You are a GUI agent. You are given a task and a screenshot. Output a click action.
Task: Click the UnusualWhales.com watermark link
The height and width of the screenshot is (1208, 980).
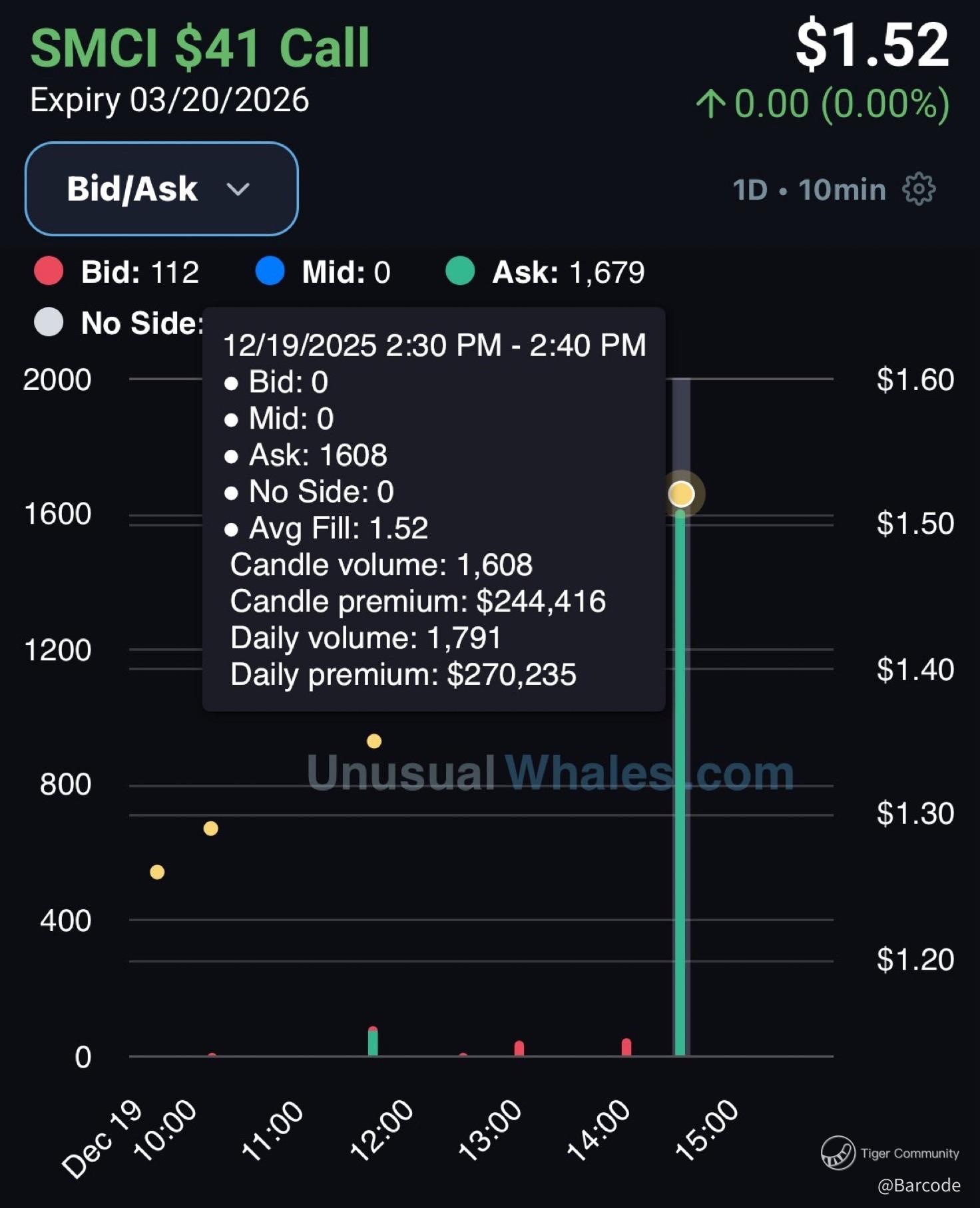550,773
